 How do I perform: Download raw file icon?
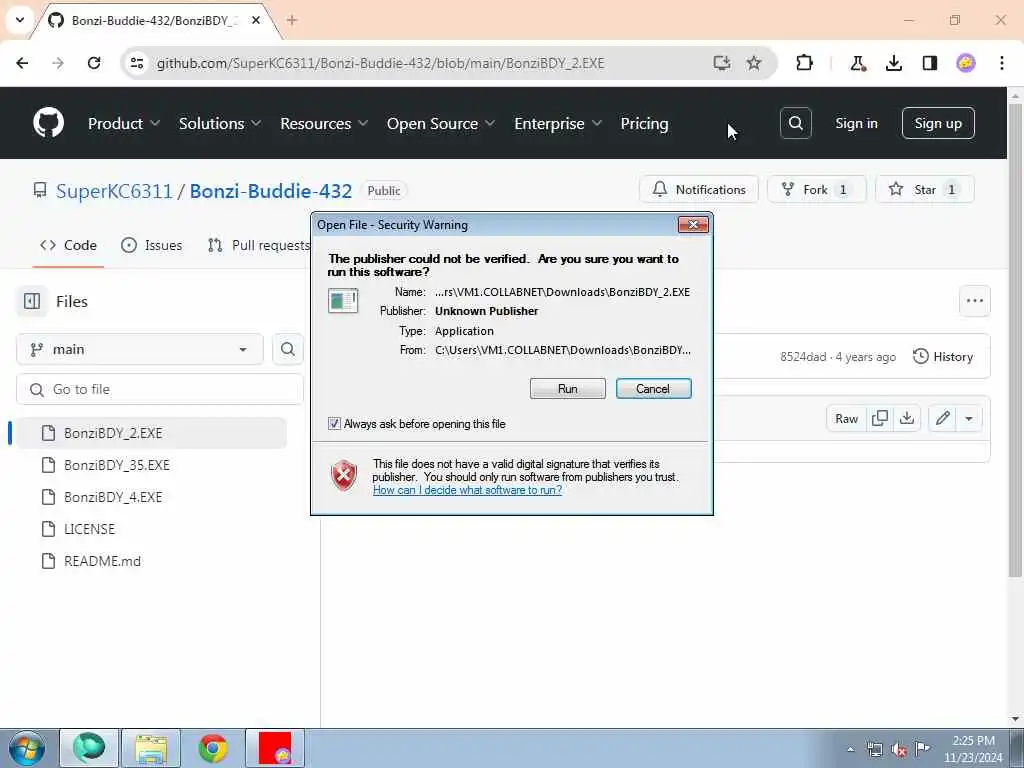pyautogui.click(x=907, y=418)
